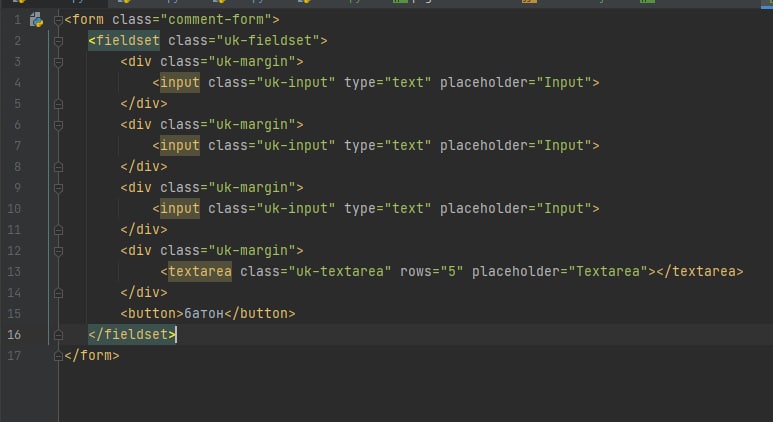Click the closing </textarea> tag
Viewport: 773px width, 422px height.
(699, 272)
